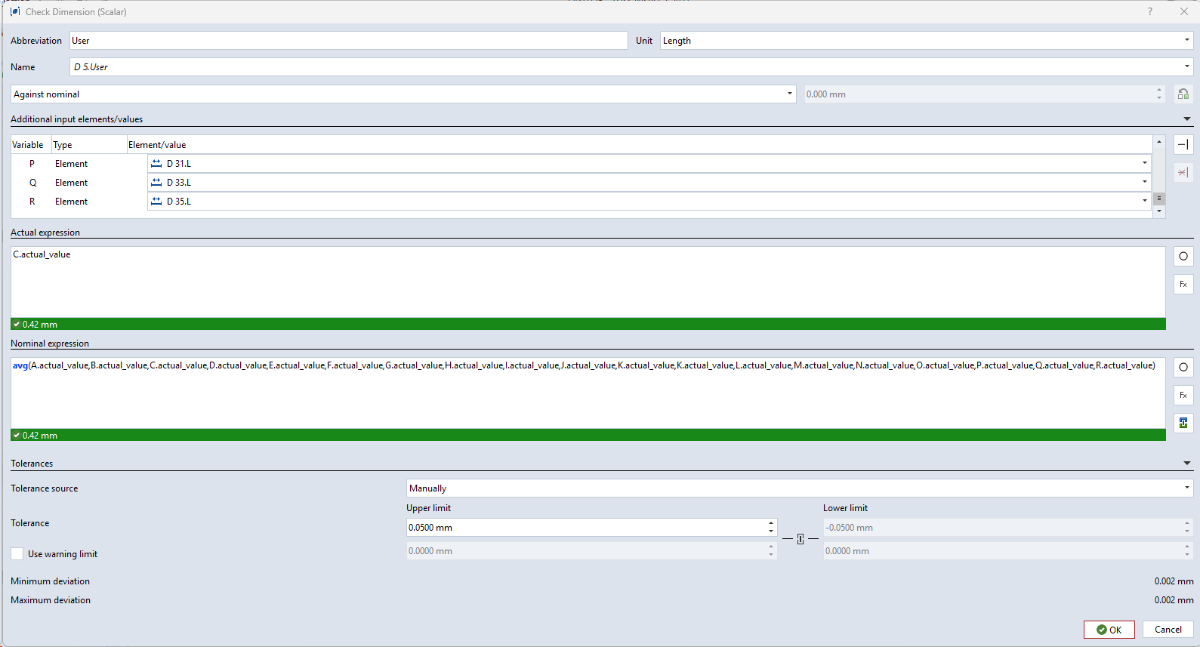
Task: Click into the Actual expression text area
Action: click(x=588, y=283)
